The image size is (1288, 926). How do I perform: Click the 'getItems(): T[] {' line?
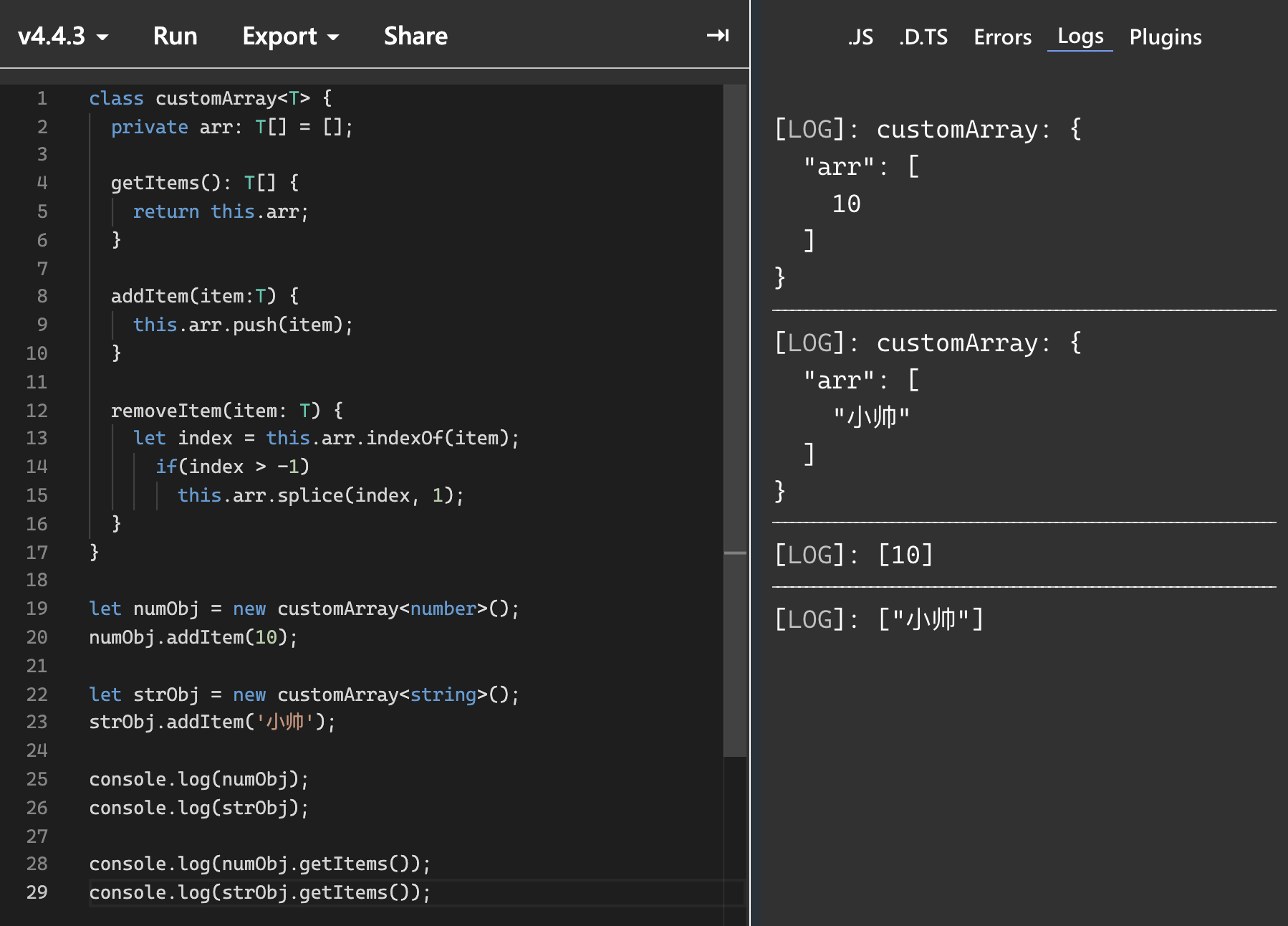pyautogui.click(x=205, y=183)
